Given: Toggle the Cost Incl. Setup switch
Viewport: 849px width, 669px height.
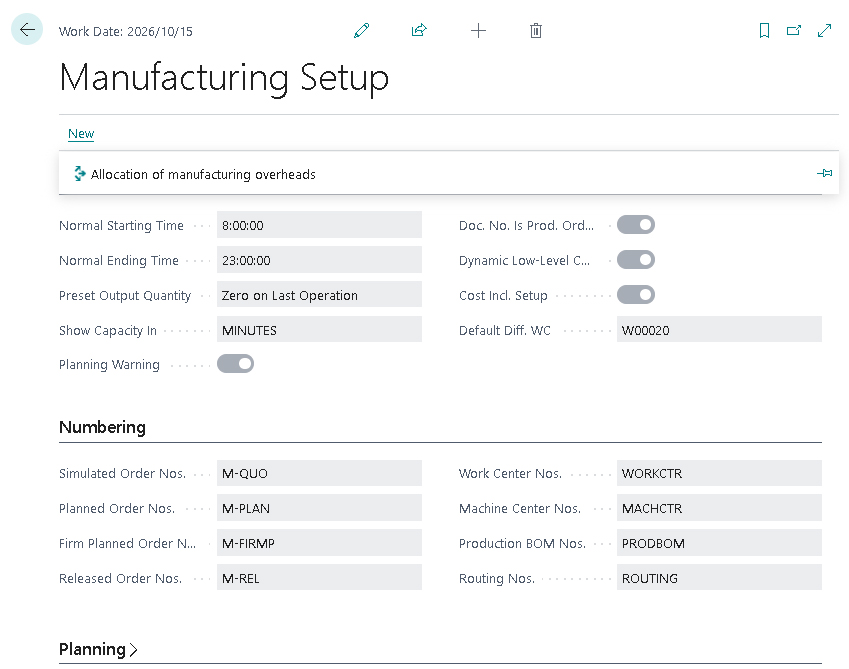Looking at the screenshot, I should click(x=635, y=295).
